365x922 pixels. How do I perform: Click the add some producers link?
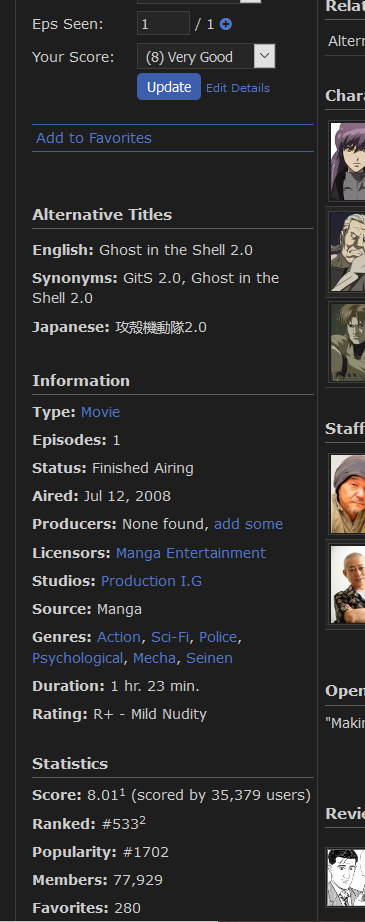(248, 524)
